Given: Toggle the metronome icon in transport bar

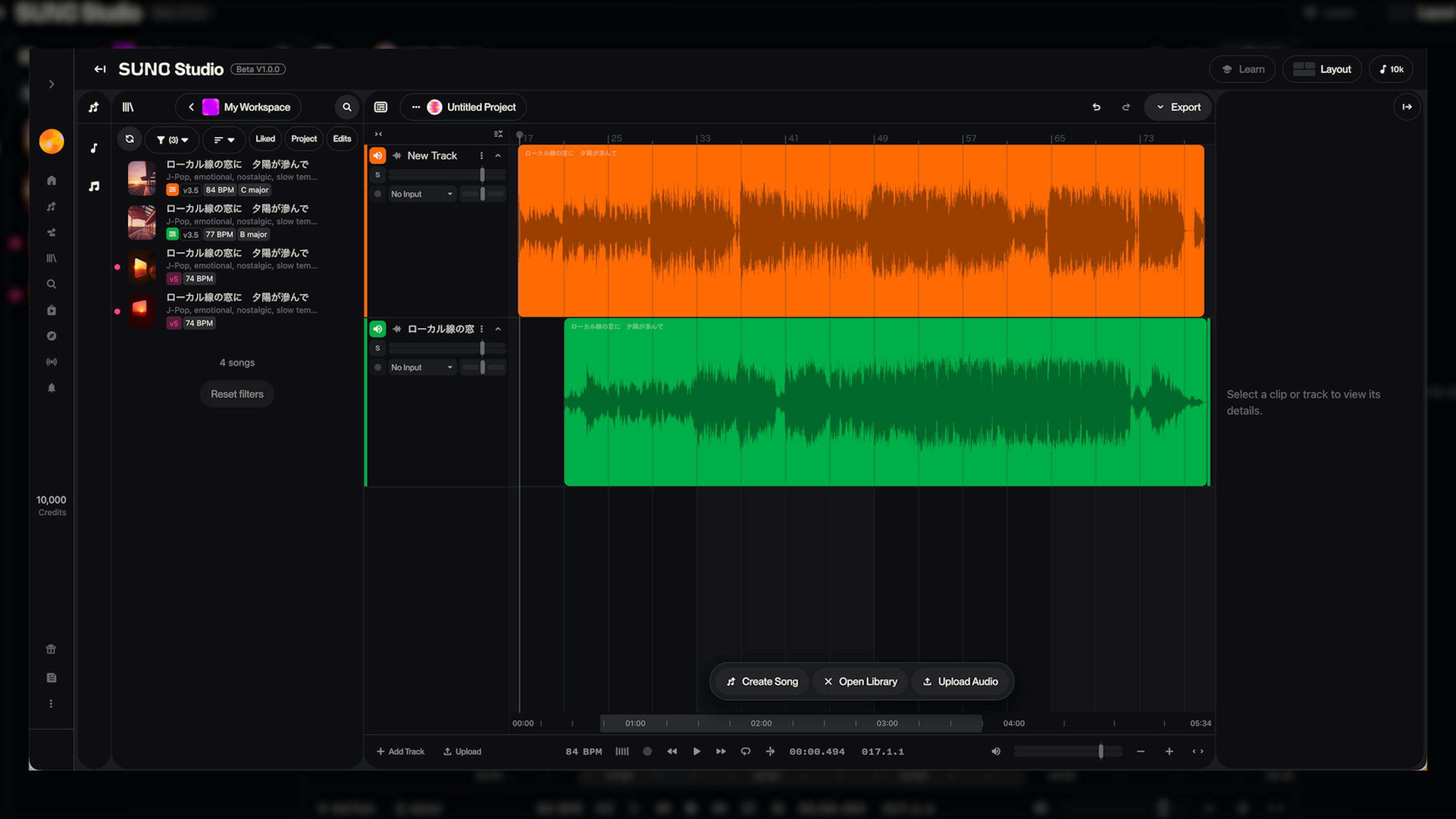Looking at the screenshot, I should tap(622, 751).
